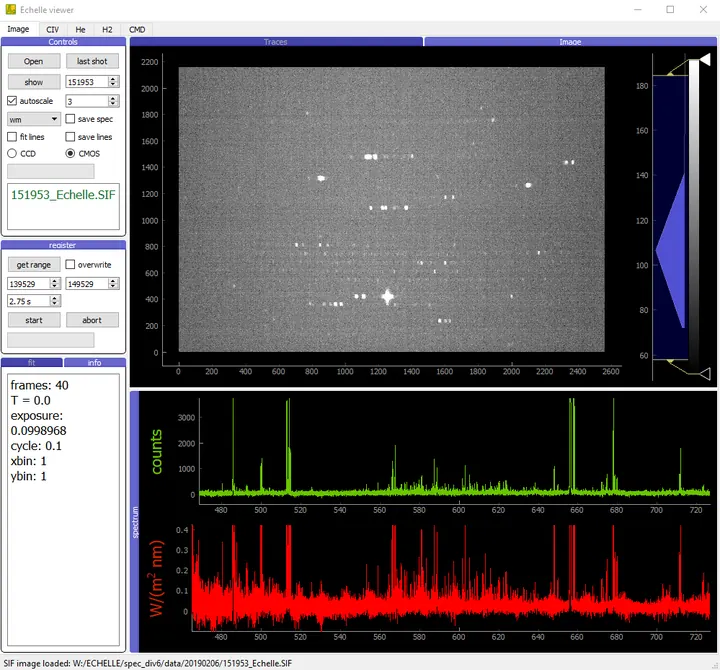Viewport: 720px width, 670px height.
Task: Select the CCD radio button
Action: click(x=12, y=153)
